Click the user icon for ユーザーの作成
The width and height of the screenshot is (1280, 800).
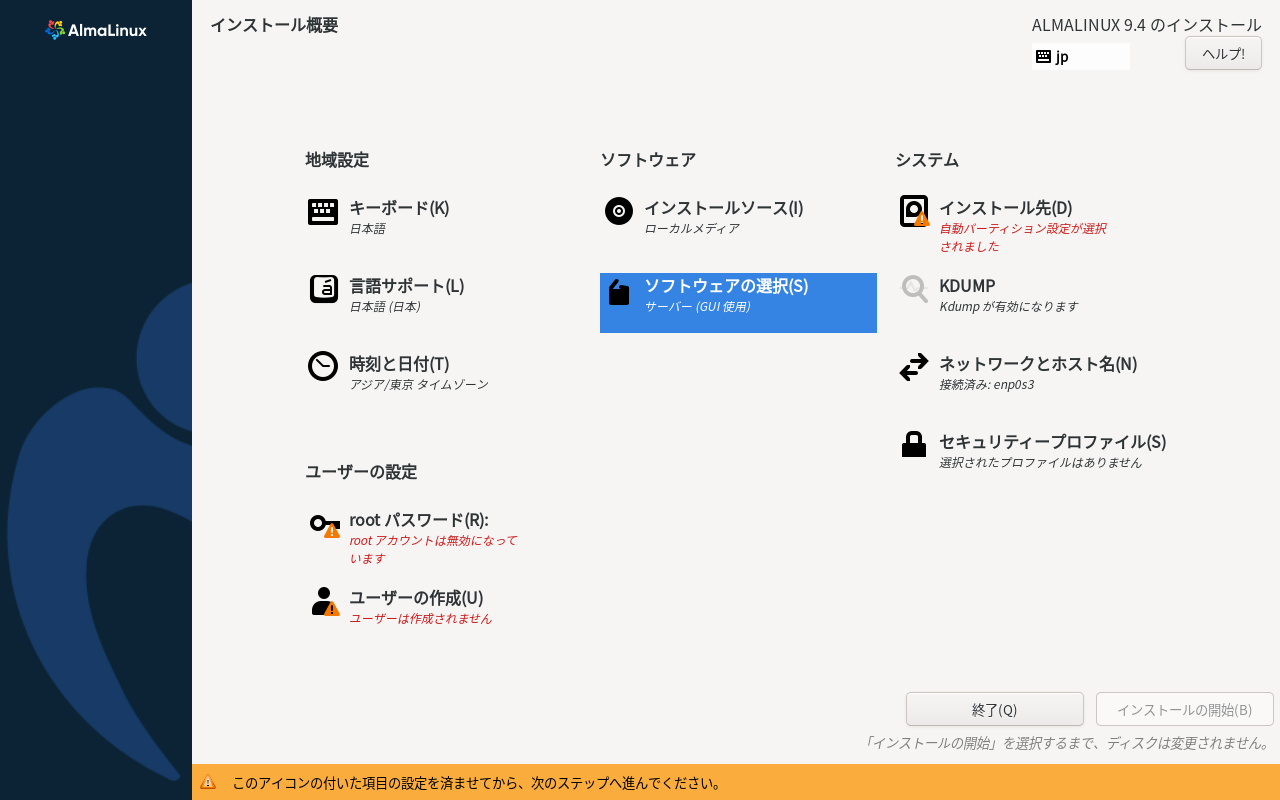tap(324, 602)
